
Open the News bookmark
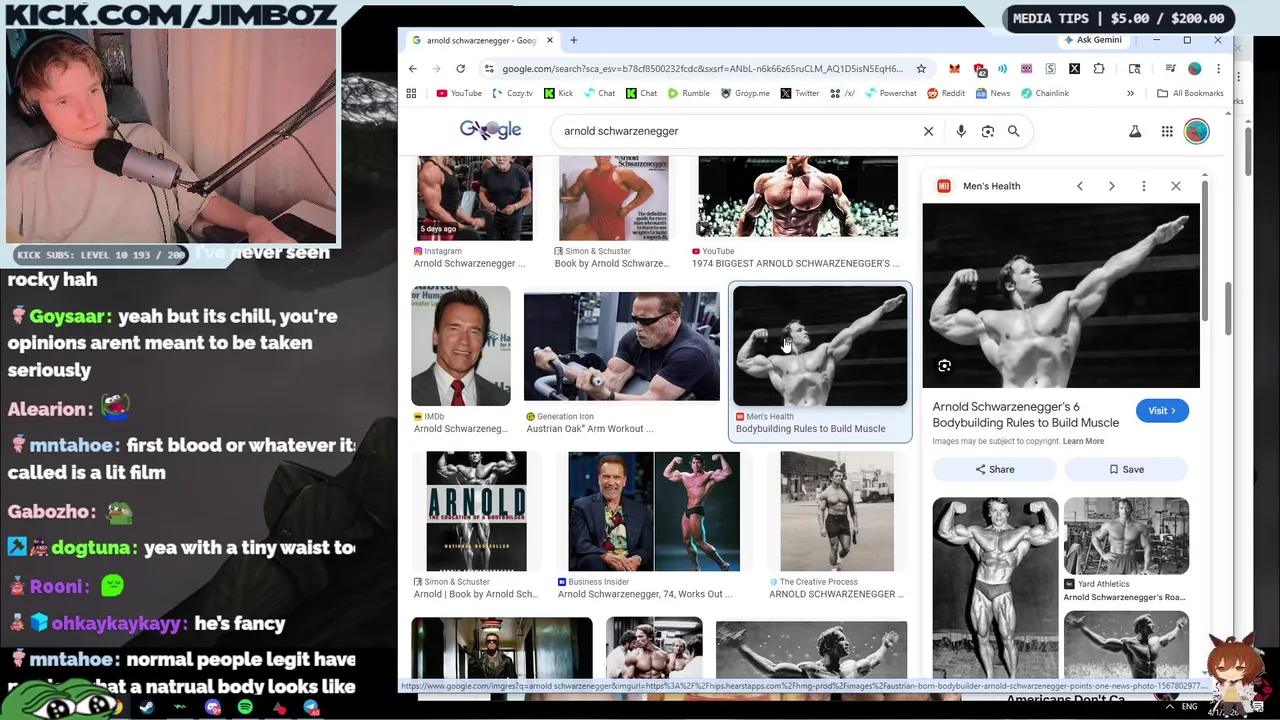pos(992,93)
